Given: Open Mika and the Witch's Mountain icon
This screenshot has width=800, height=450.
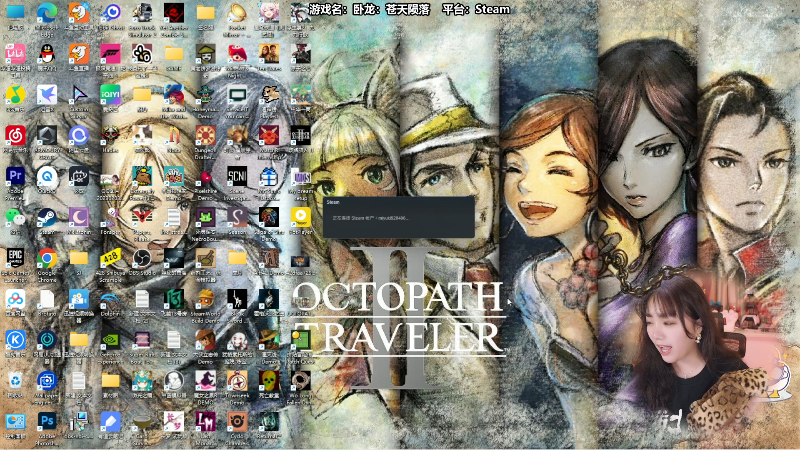Looking at the screenshot, I should (x=173, y=95).
